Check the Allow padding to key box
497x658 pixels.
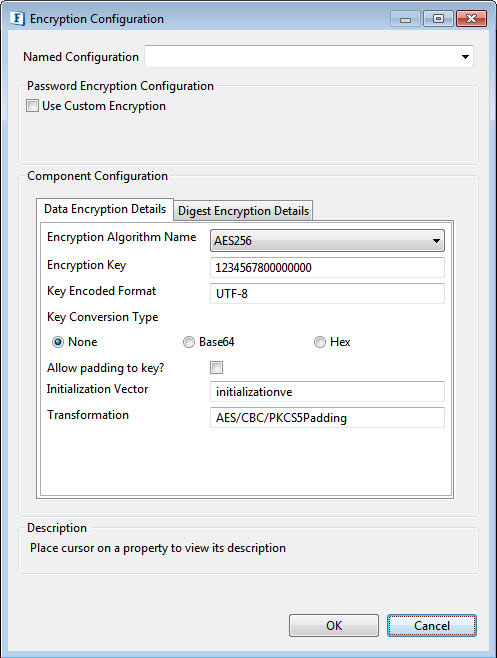click(217, 368)
